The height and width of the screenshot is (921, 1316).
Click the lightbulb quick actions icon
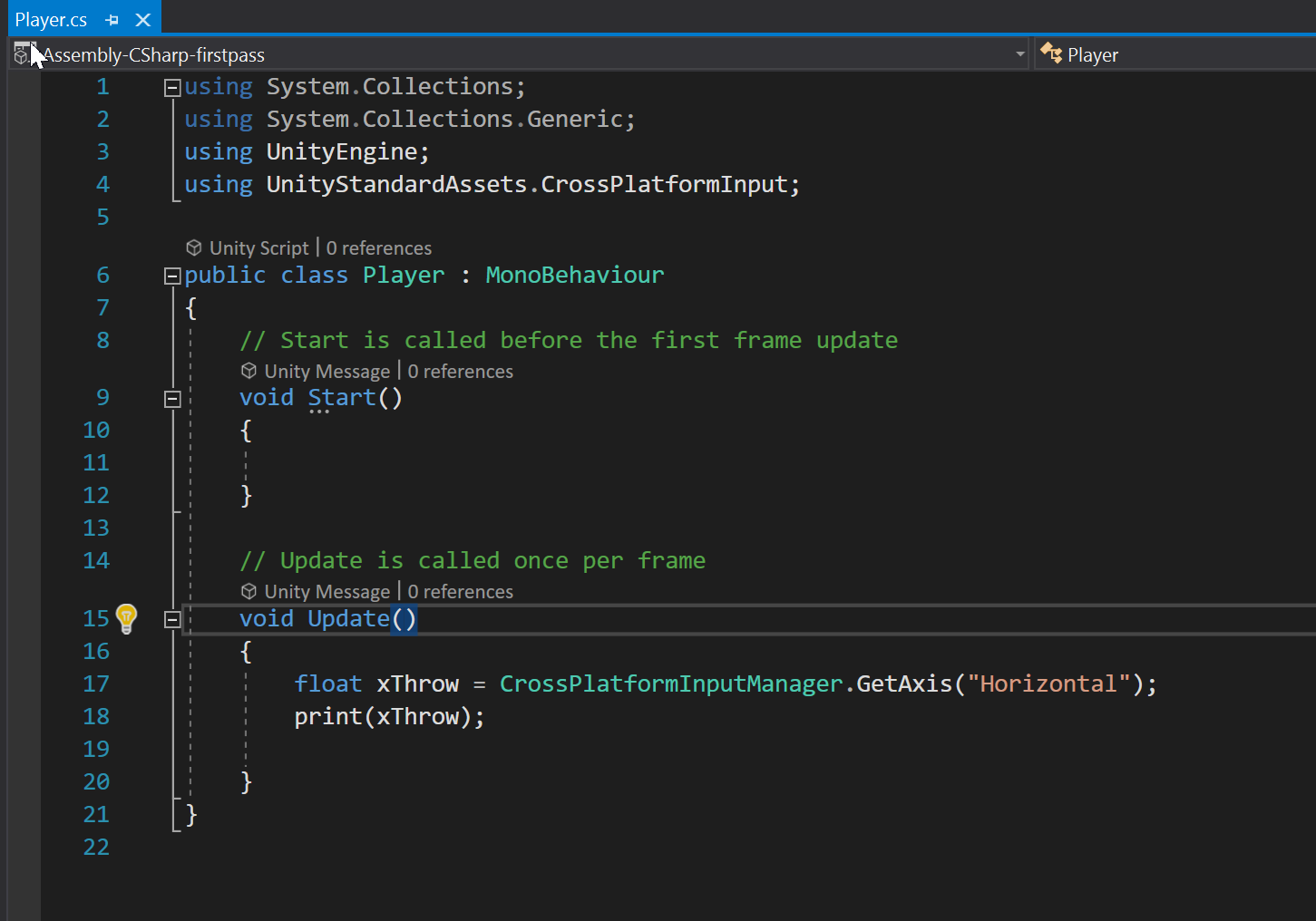point(126,618)
